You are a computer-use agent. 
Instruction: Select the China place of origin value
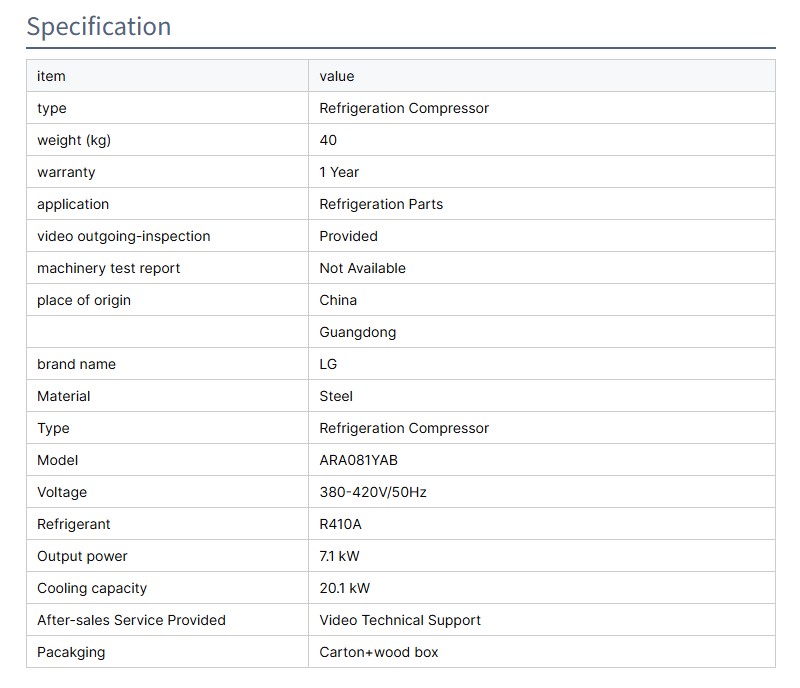pos(338,300)
